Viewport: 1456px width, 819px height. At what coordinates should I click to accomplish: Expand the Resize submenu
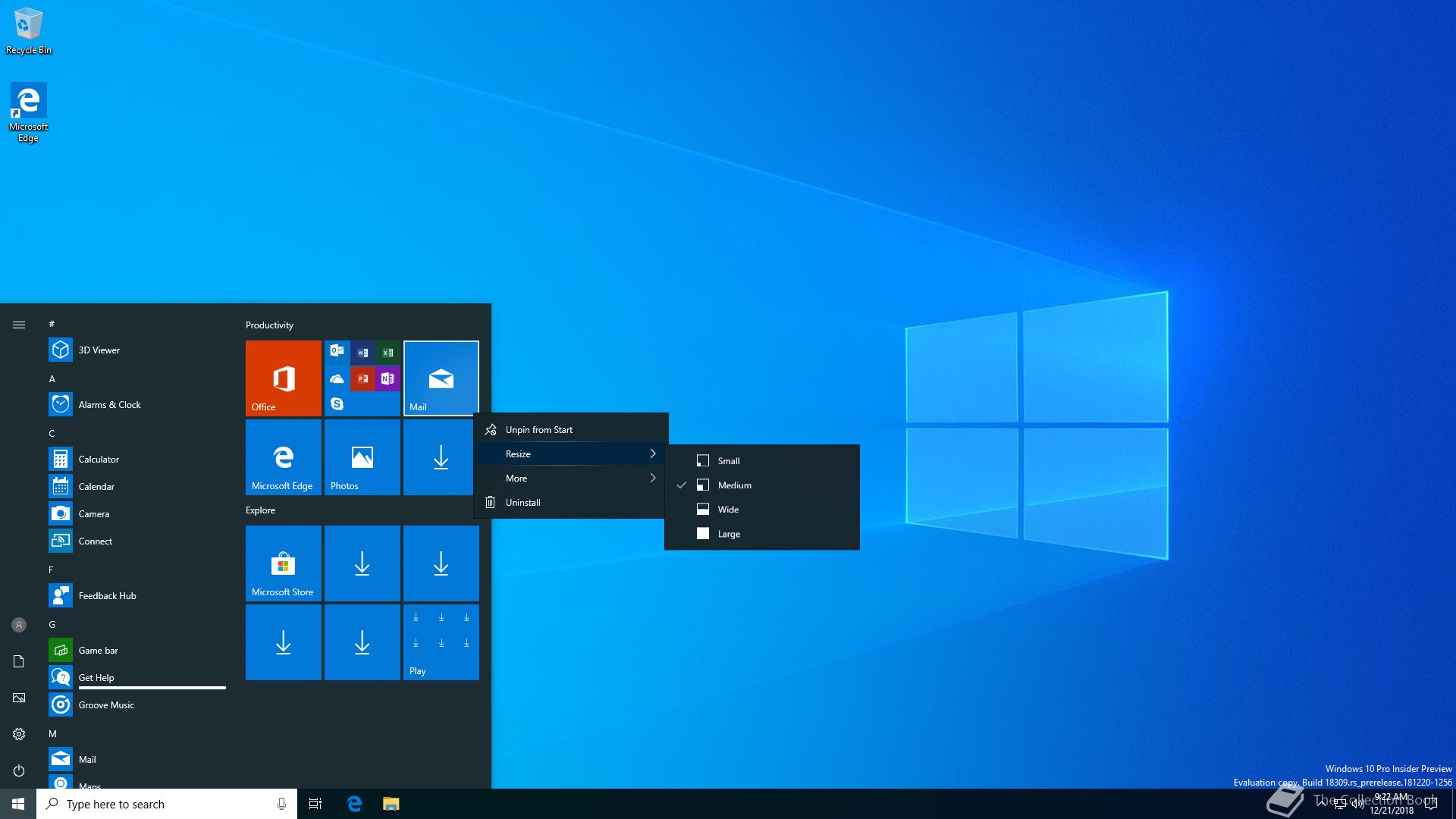click(x=571, y=453)
